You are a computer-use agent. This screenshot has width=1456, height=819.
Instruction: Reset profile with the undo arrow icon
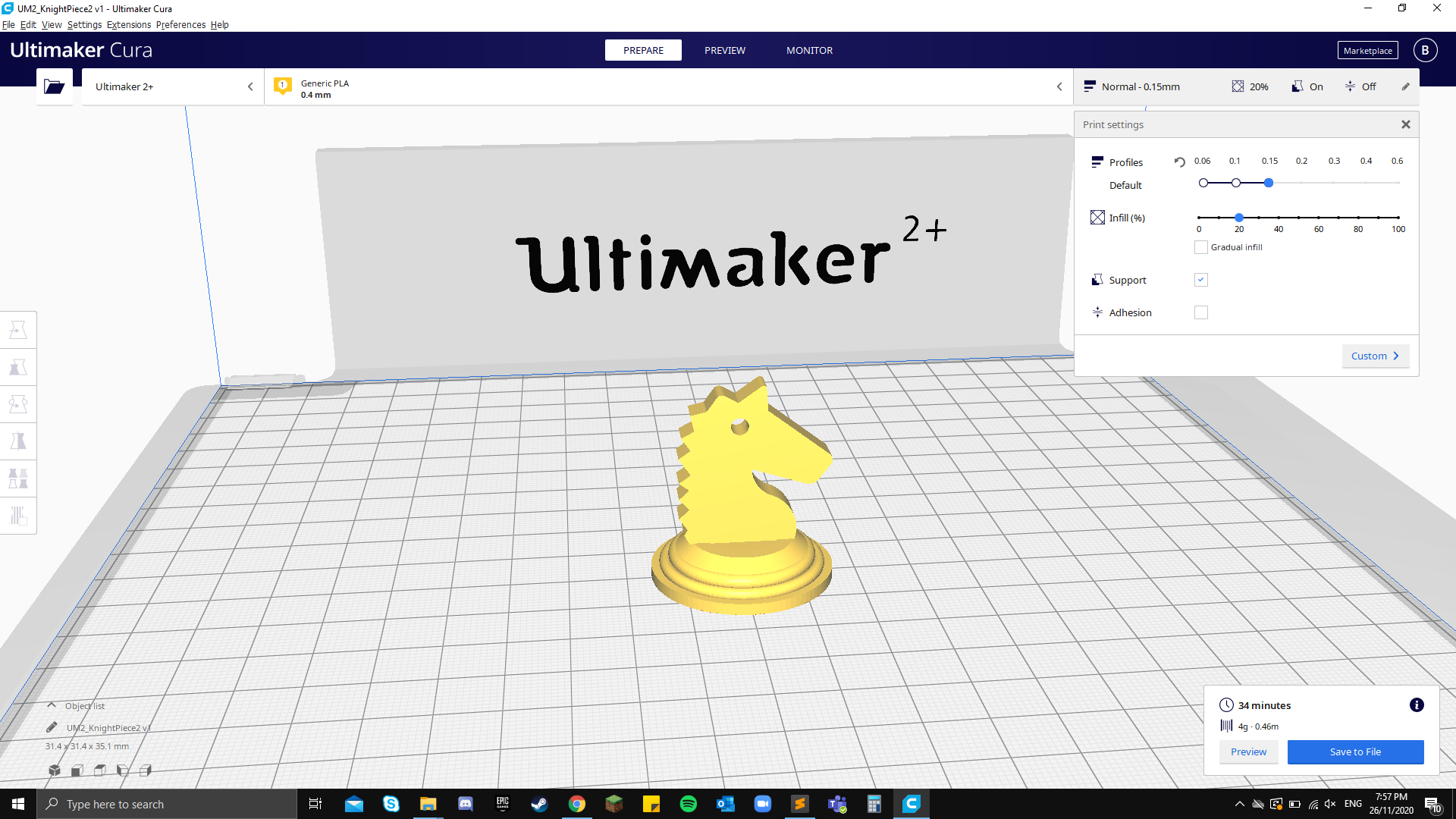(1179, 162)
